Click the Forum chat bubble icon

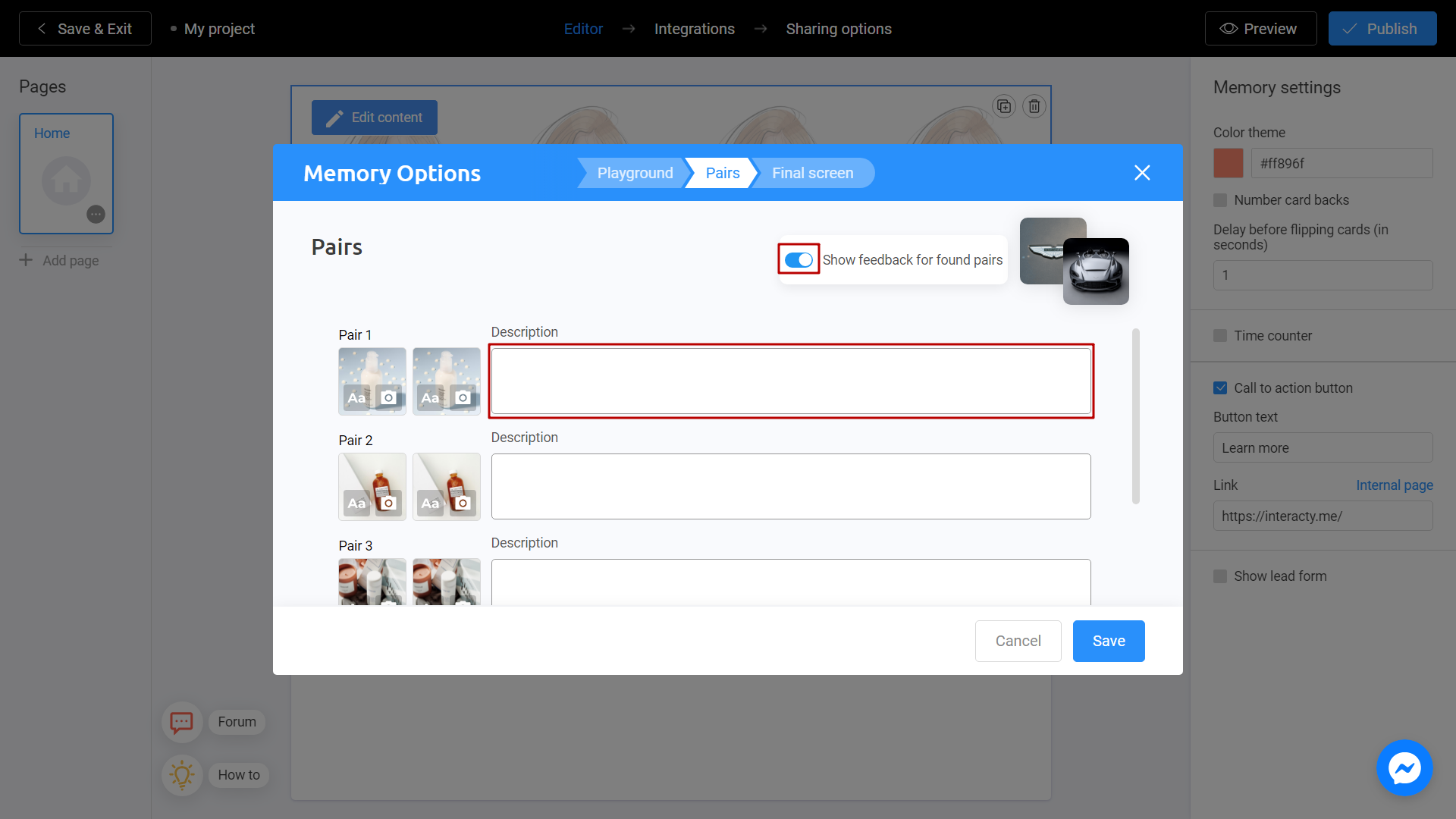(x=182, y=721)
